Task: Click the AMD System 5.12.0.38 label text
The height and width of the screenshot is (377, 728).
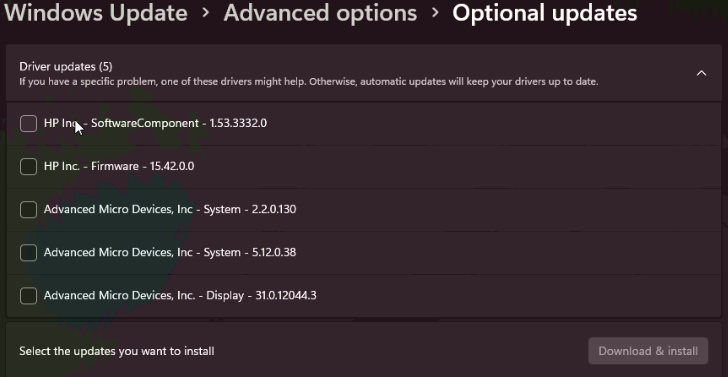Action: pos(170,252)
